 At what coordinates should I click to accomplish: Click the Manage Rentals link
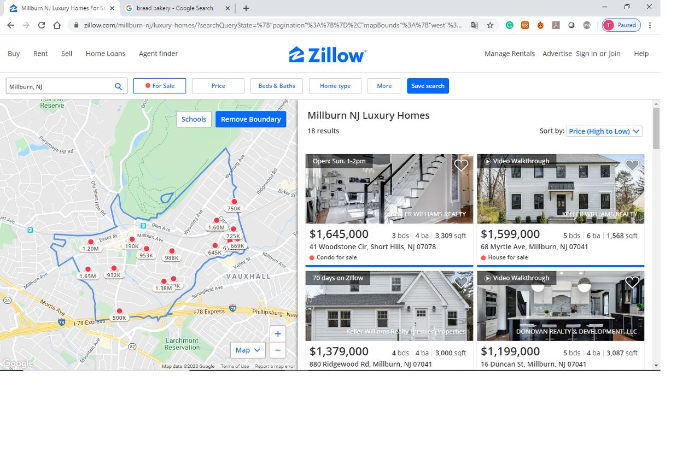click(x=509, y=54)
